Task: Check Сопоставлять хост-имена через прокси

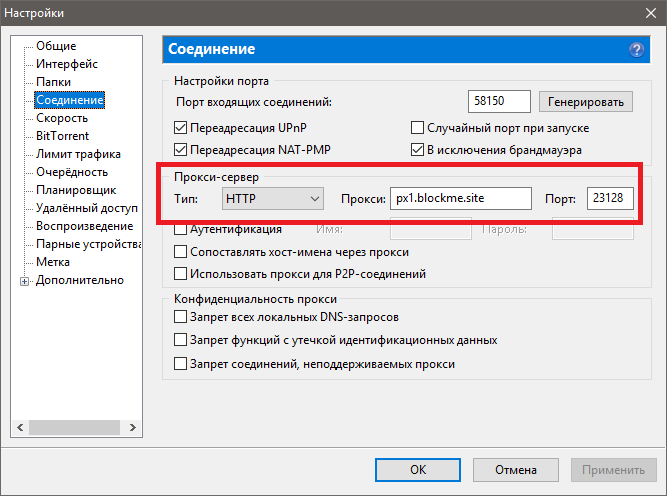Action: [x=180, y=252]
